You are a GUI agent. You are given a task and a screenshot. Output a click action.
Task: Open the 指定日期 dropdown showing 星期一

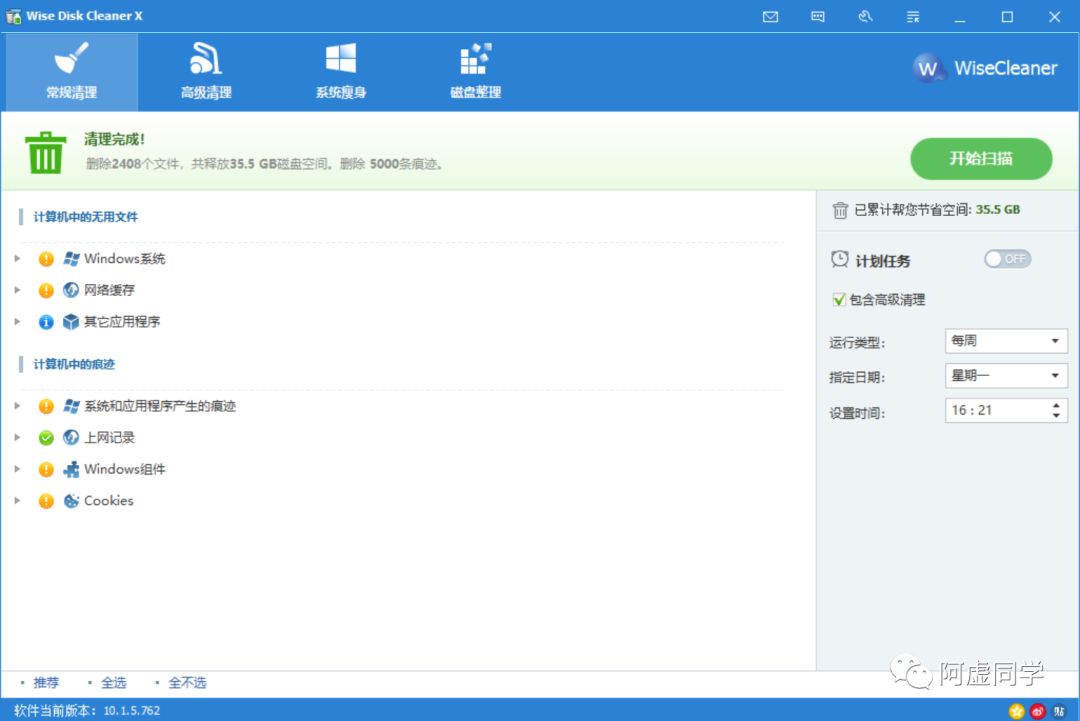pyautogui.click(x=1006, y=376)
